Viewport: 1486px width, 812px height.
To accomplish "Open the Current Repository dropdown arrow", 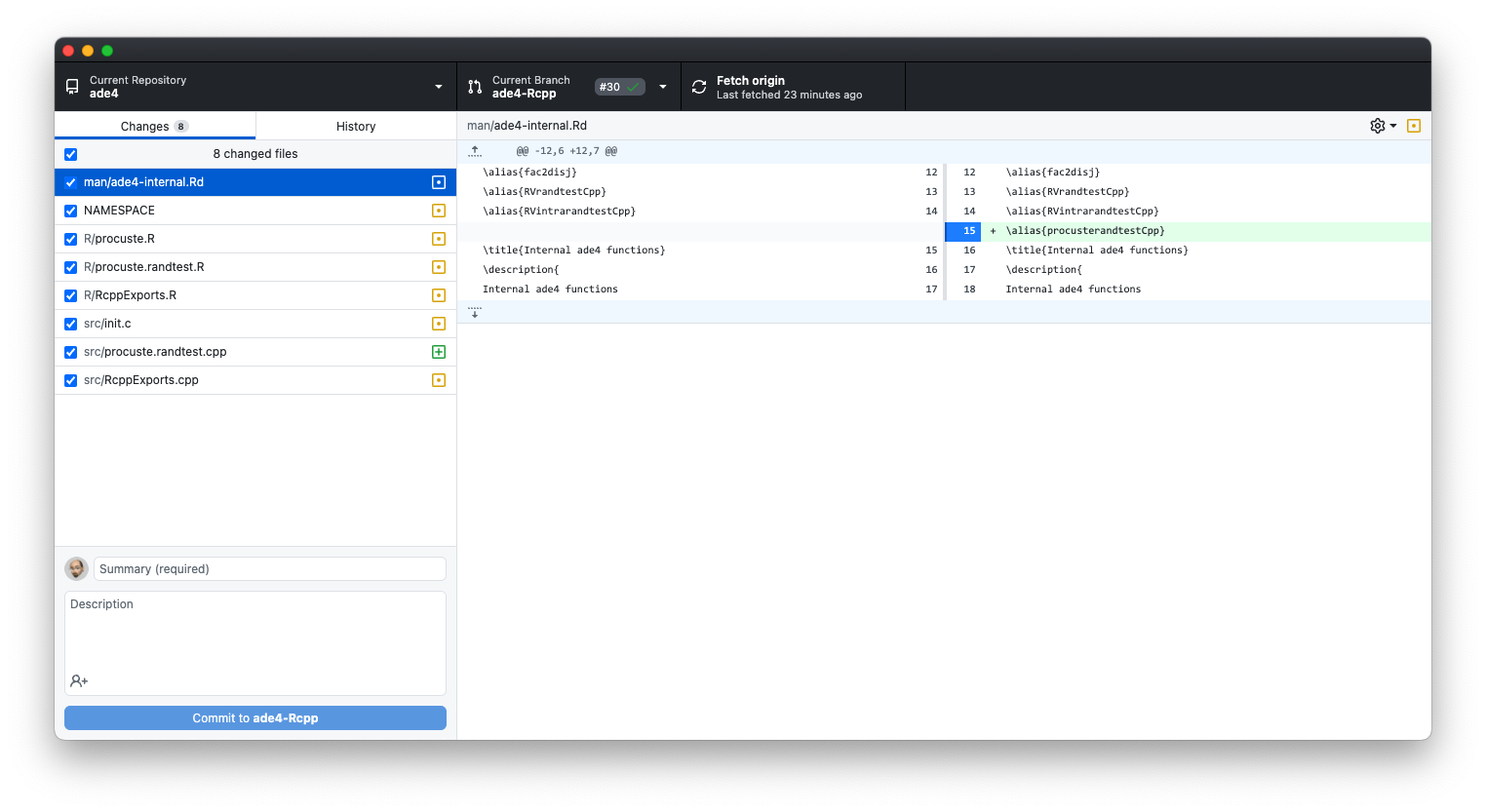I will point(439,87).
